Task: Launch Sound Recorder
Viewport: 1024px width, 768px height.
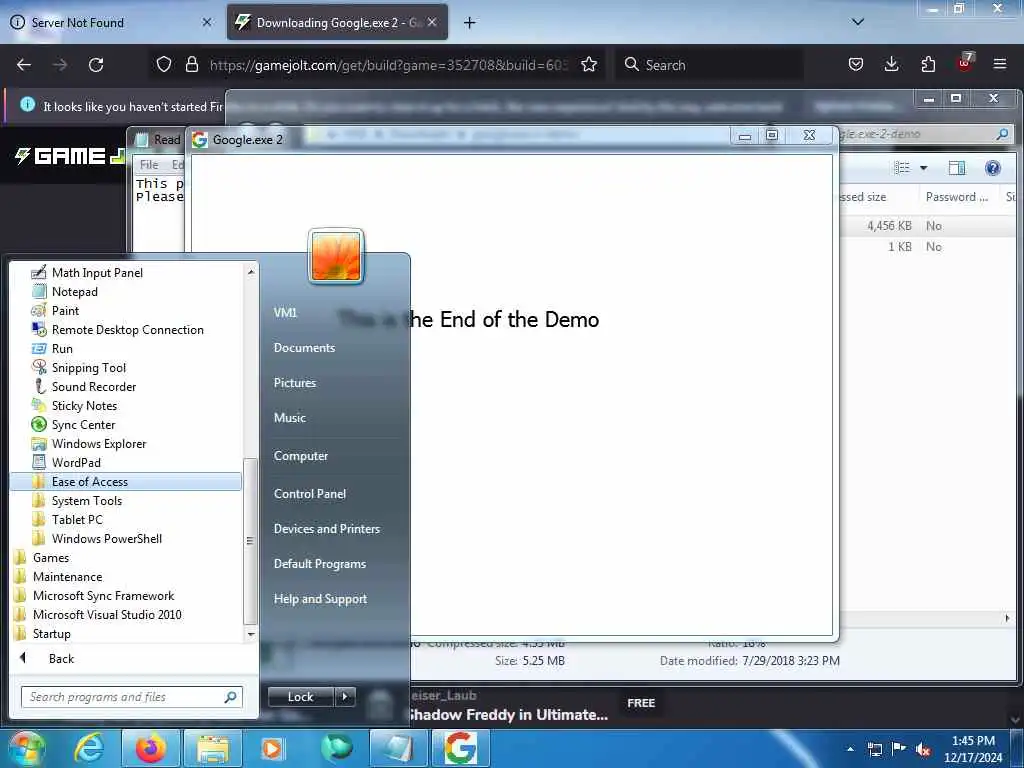Action: coord(93,387)
